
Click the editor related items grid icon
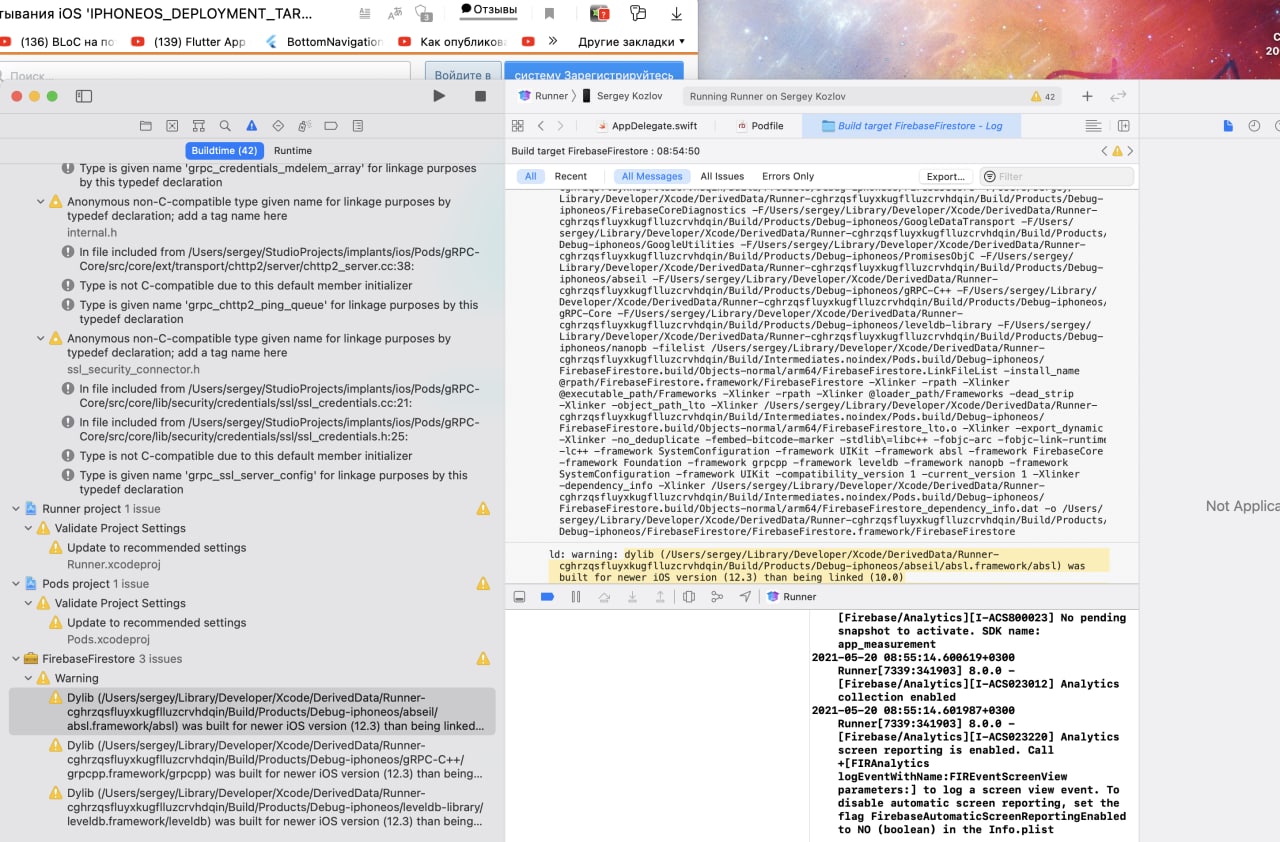518,126
